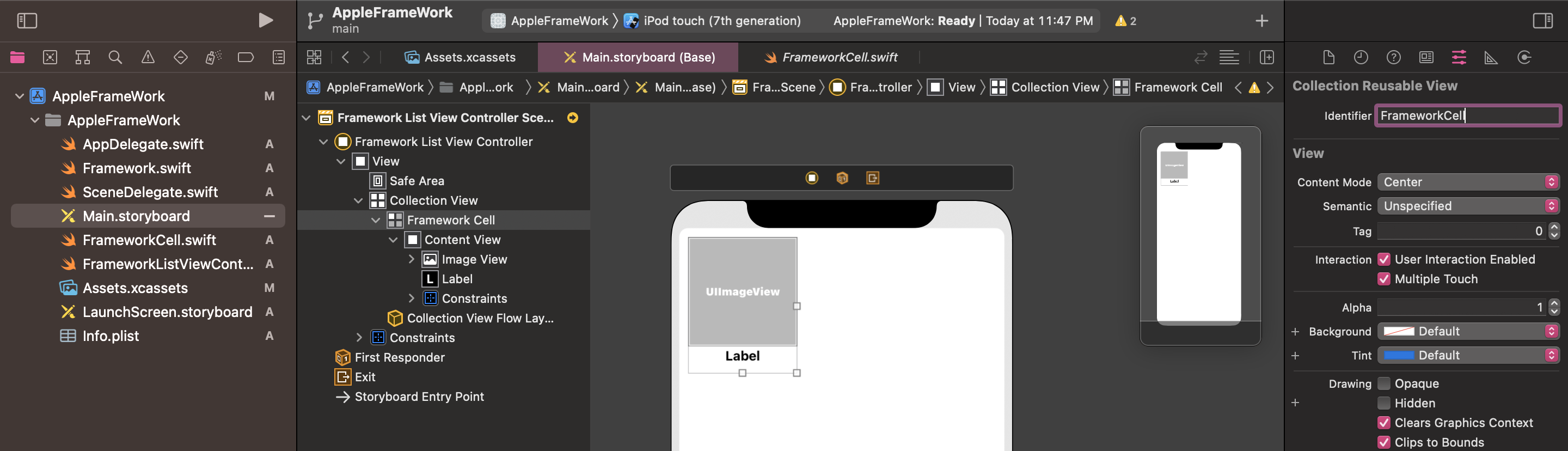1568x451 pixels.
Task: Open the Background color dropdown
Action: coord(1468,331)
